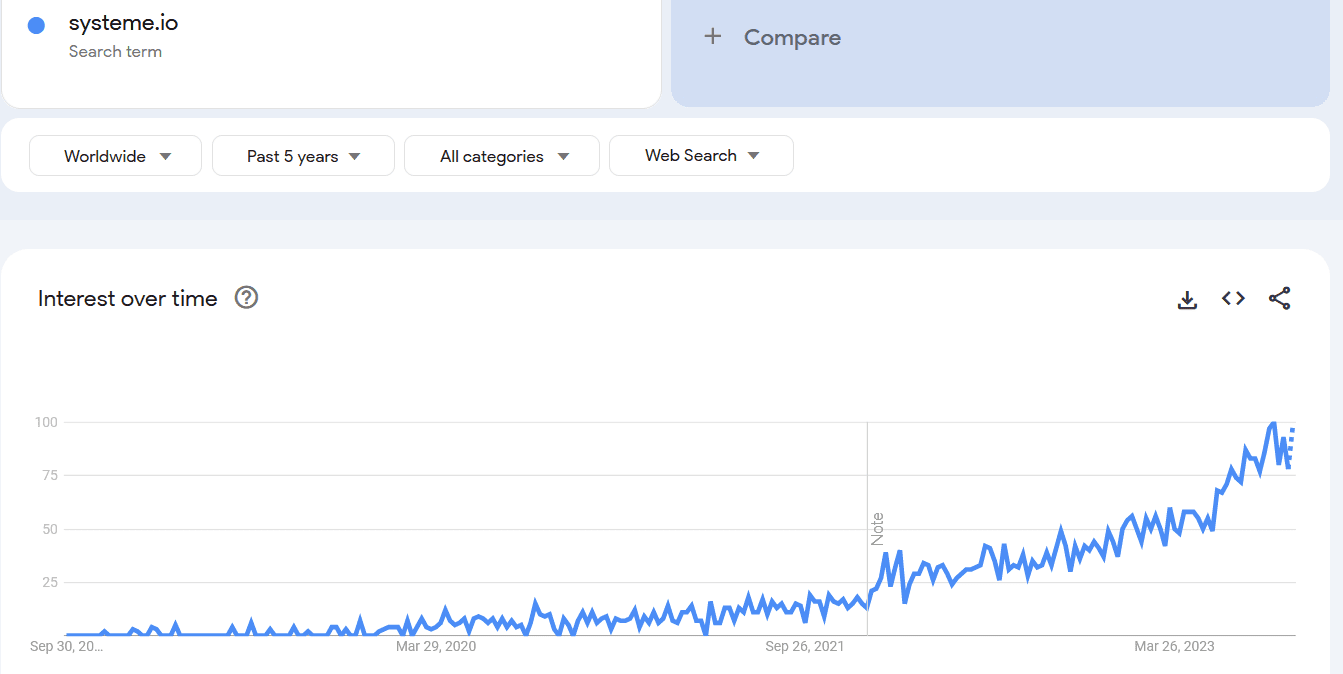Viewport: 1343px width, 674px height.
Task: Edit the systeme.io search term field
Action: [x=124, y=23]
